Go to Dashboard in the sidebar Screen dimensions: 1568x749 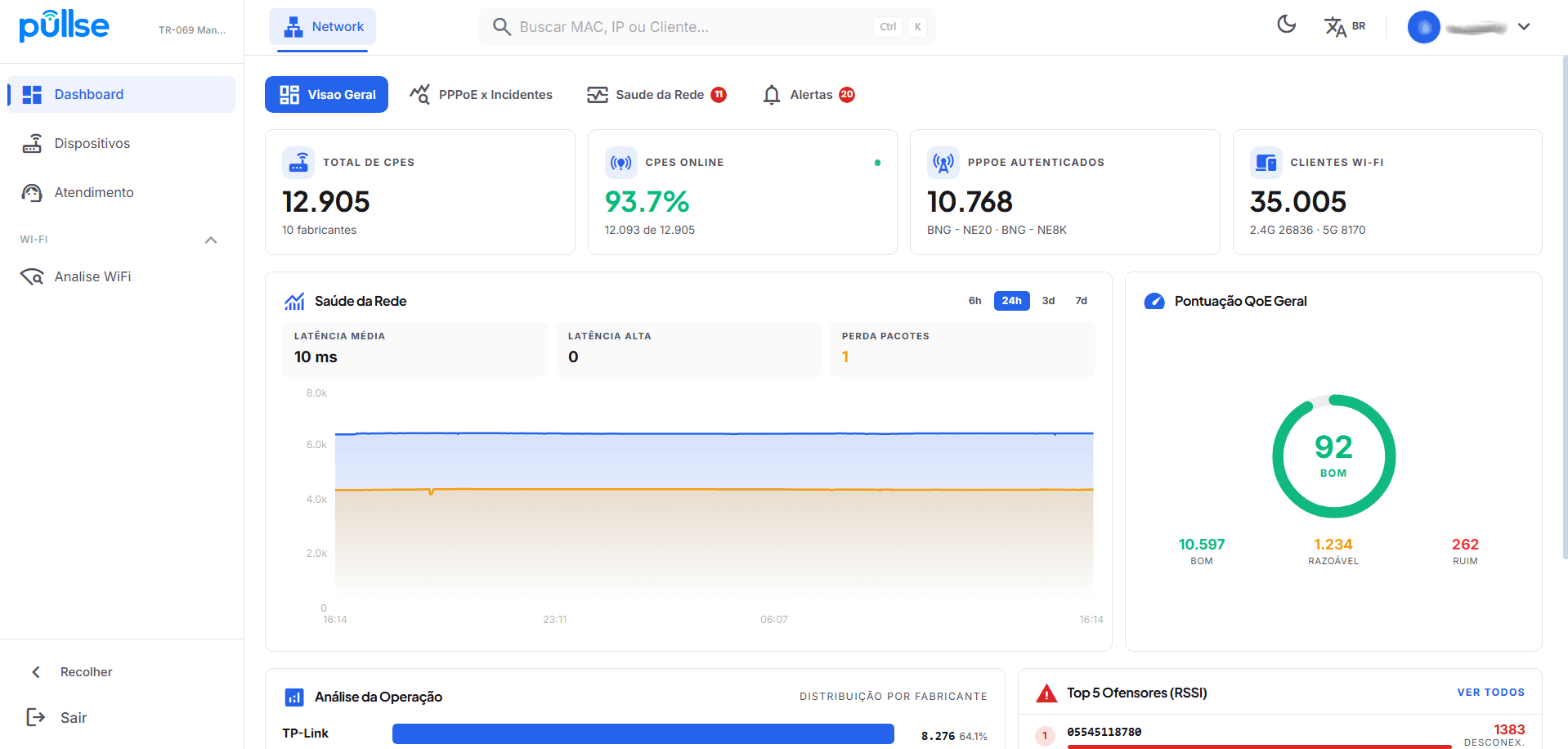[122, 94]
